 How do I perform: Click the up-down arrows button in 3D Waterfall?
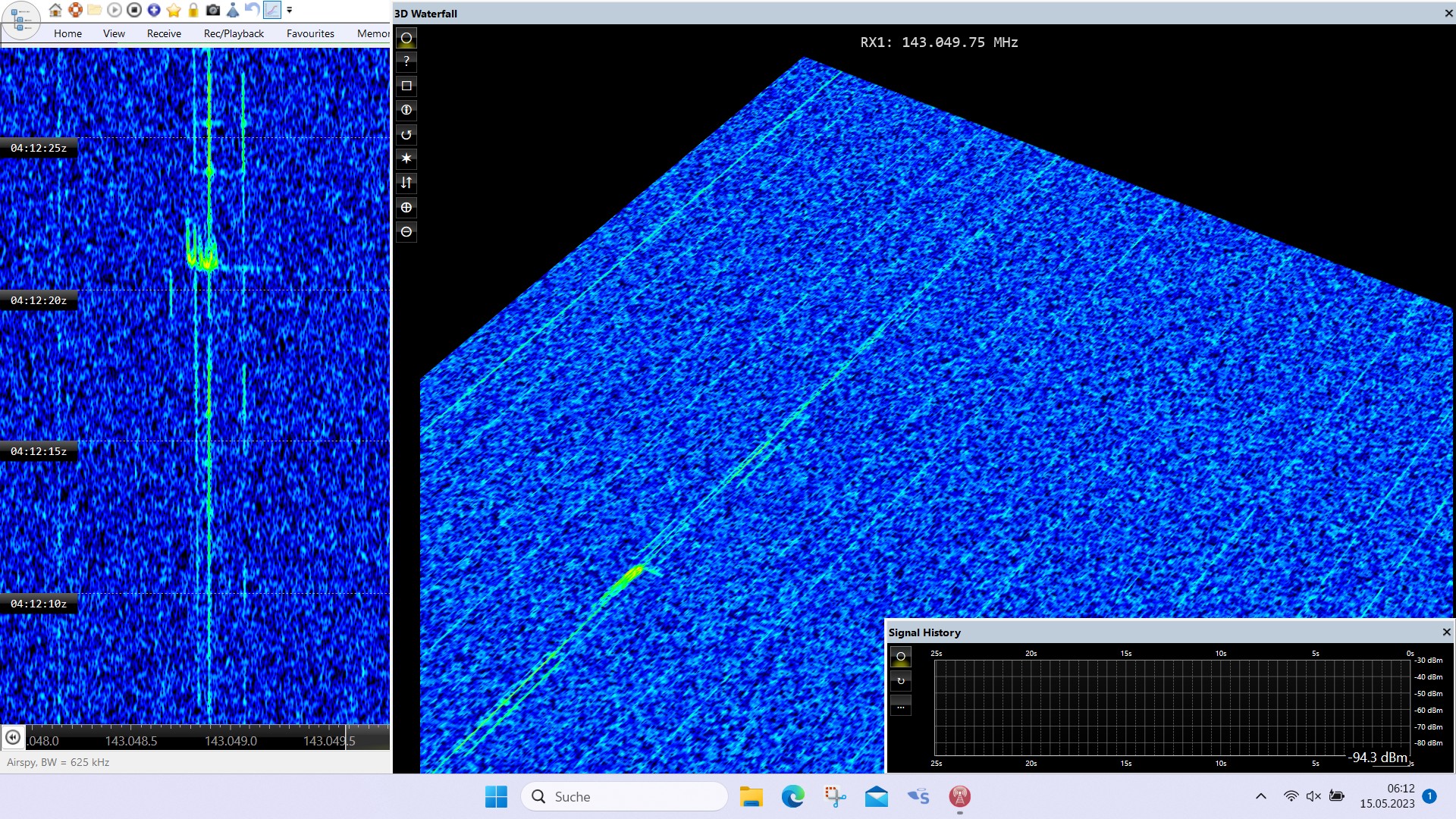point(406,183)
